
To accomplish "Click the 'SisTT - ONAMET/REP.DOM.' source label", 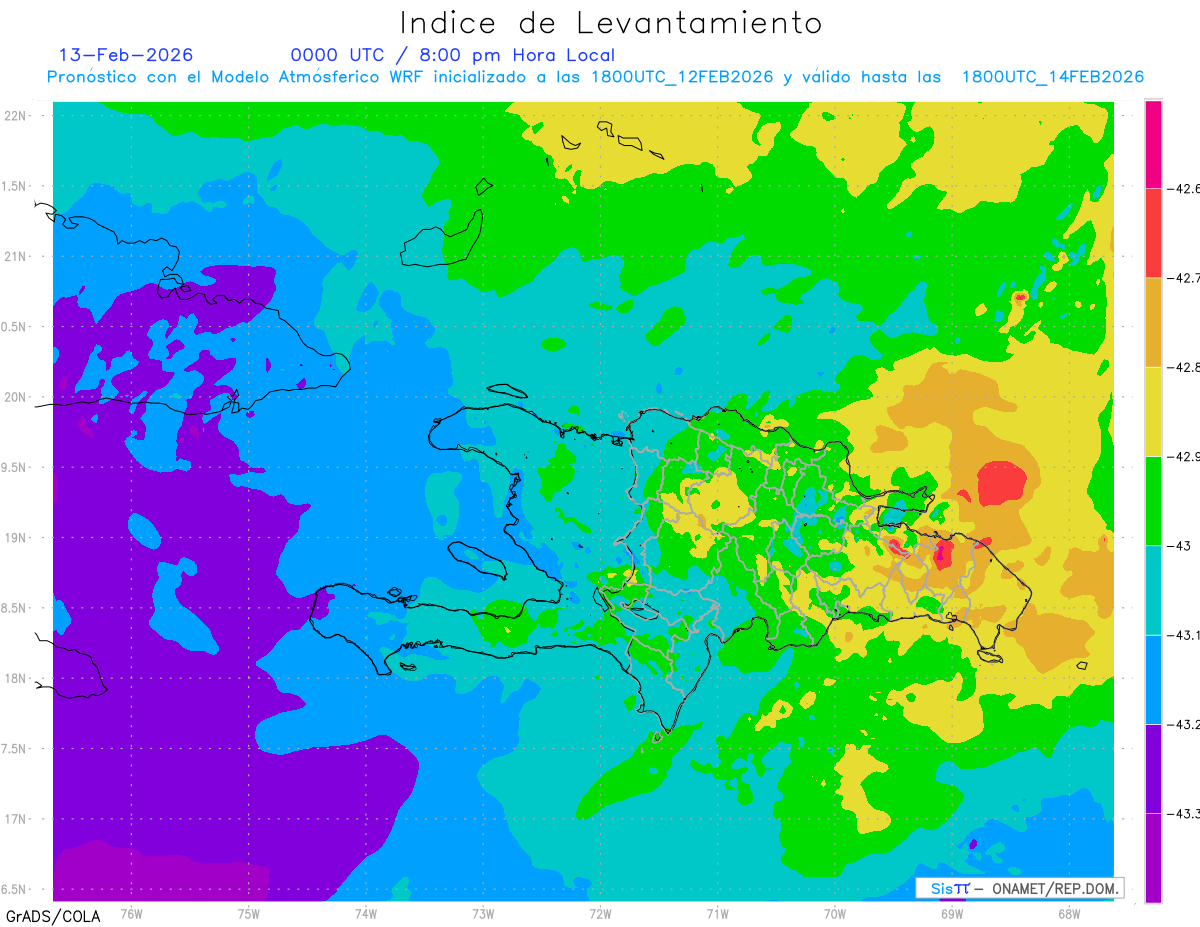I will tap(1020, 888).
